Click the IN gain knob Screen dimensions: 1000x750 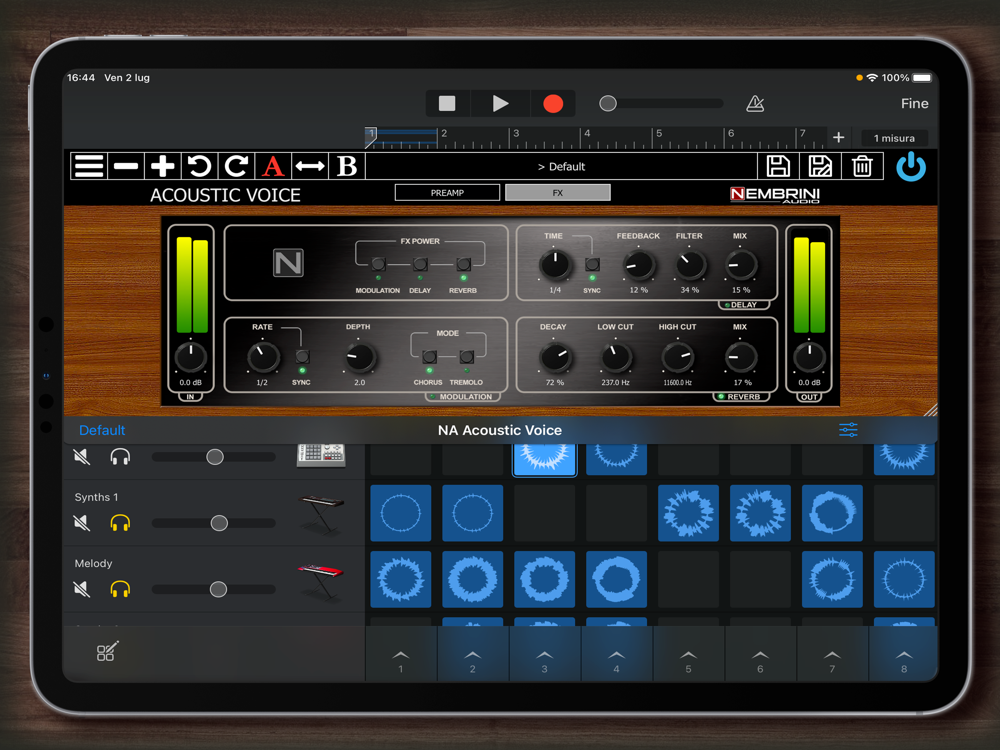click(190, 357)
